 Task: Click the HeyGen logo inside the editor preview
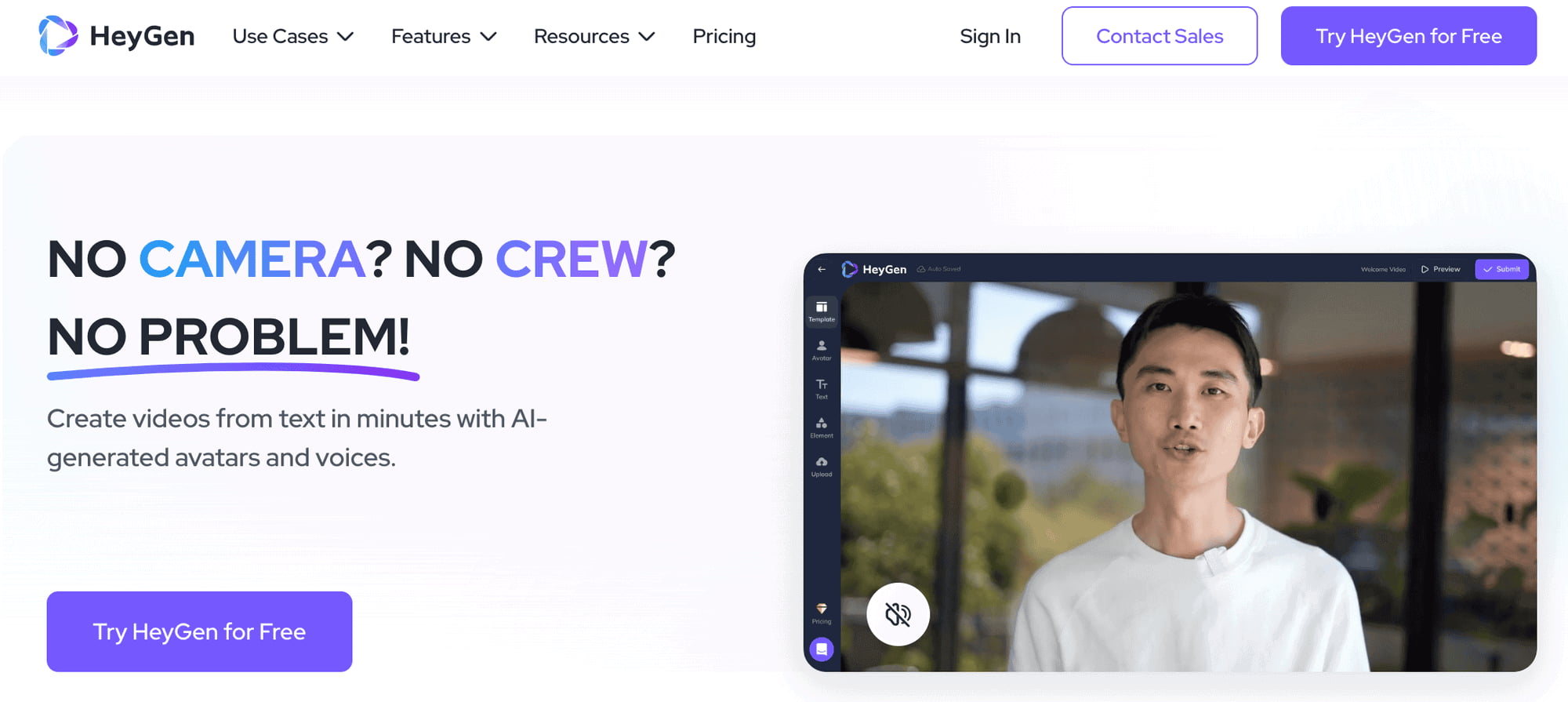[x=873, y=269]
